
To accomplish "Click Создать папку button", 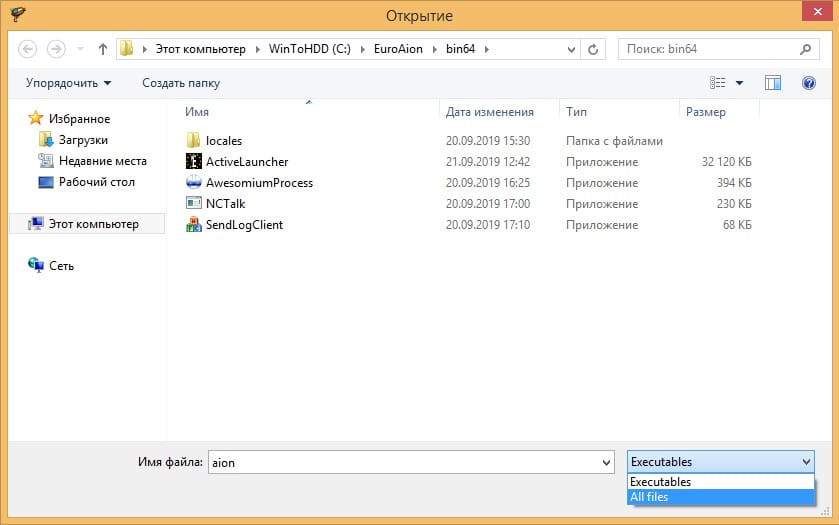I will point(181,83).
